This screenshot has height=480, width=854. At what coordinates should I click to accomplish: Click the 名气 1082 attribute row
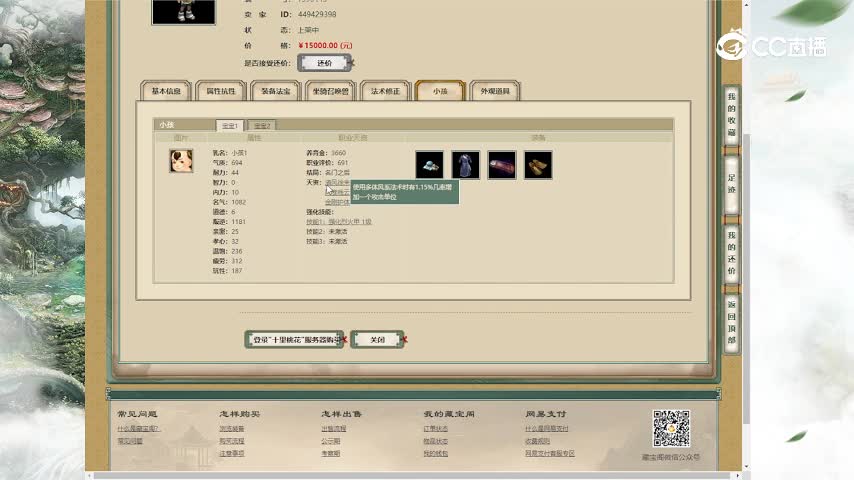229,202
